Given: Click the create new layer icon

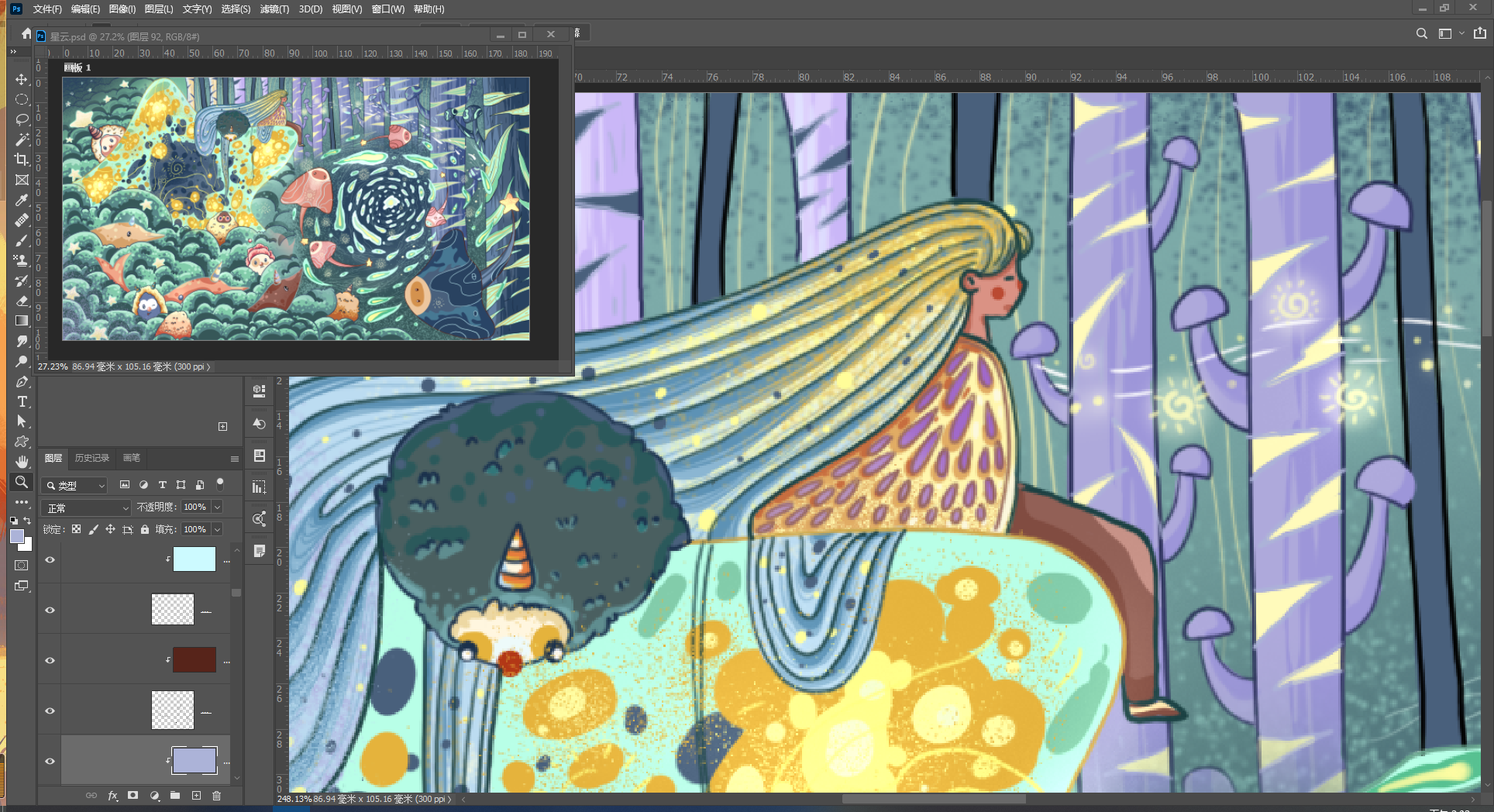Looking at the screenshot, I should pyautogui.click(x=196, y=796).
